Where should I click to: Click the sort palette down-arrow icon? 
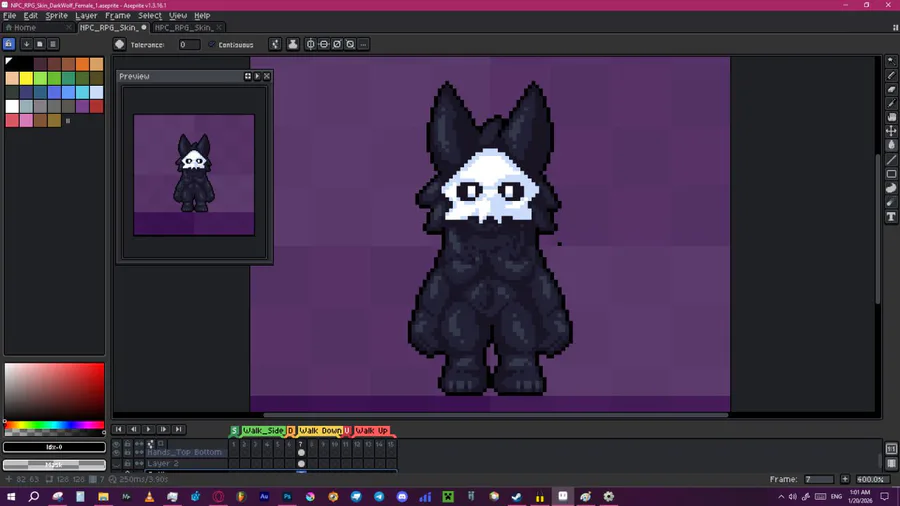click(26, 44)
